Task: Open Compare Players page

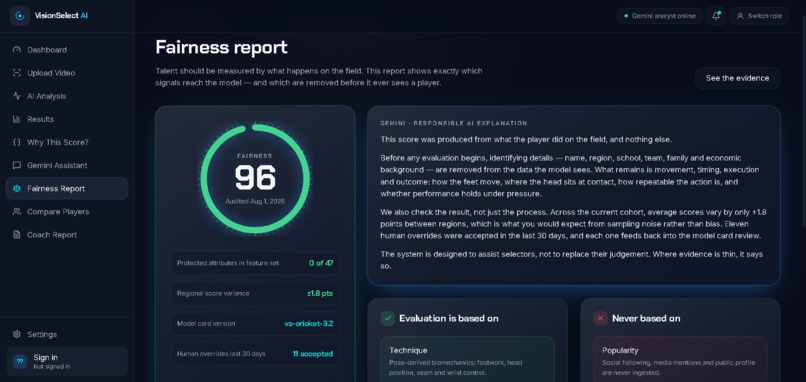Action: [x=67, y=212]
